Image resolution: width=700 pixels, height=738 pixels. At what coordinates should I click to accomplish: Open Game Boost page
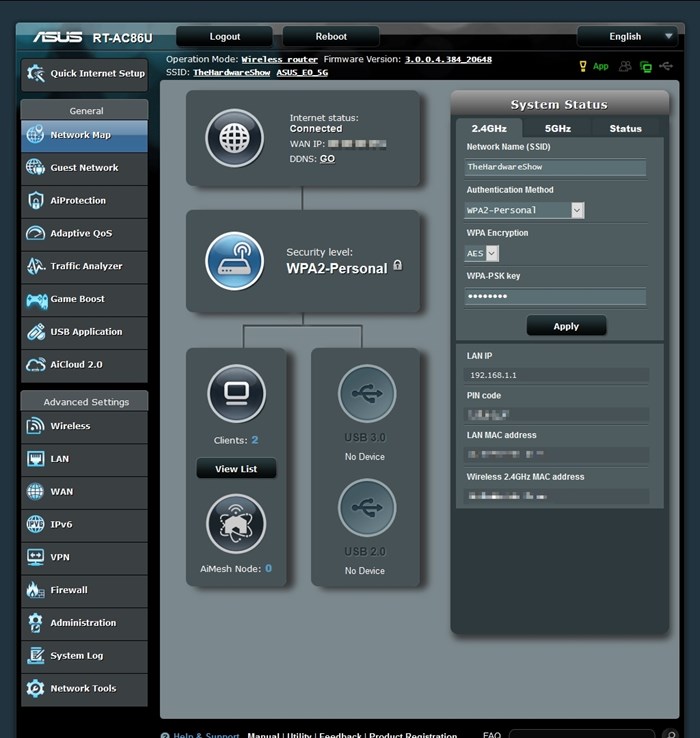tap(84, 299)
